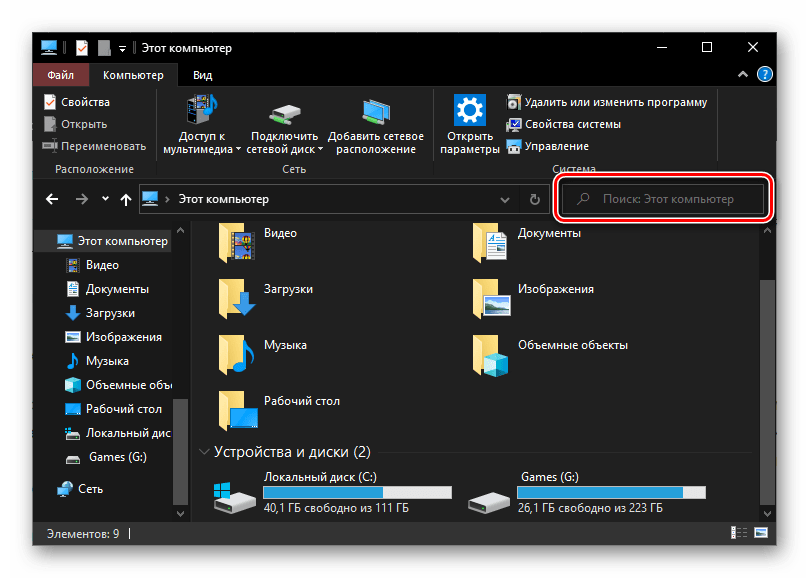Open the address bar history dropdown
809x578 pixels.
click(508, 199)
